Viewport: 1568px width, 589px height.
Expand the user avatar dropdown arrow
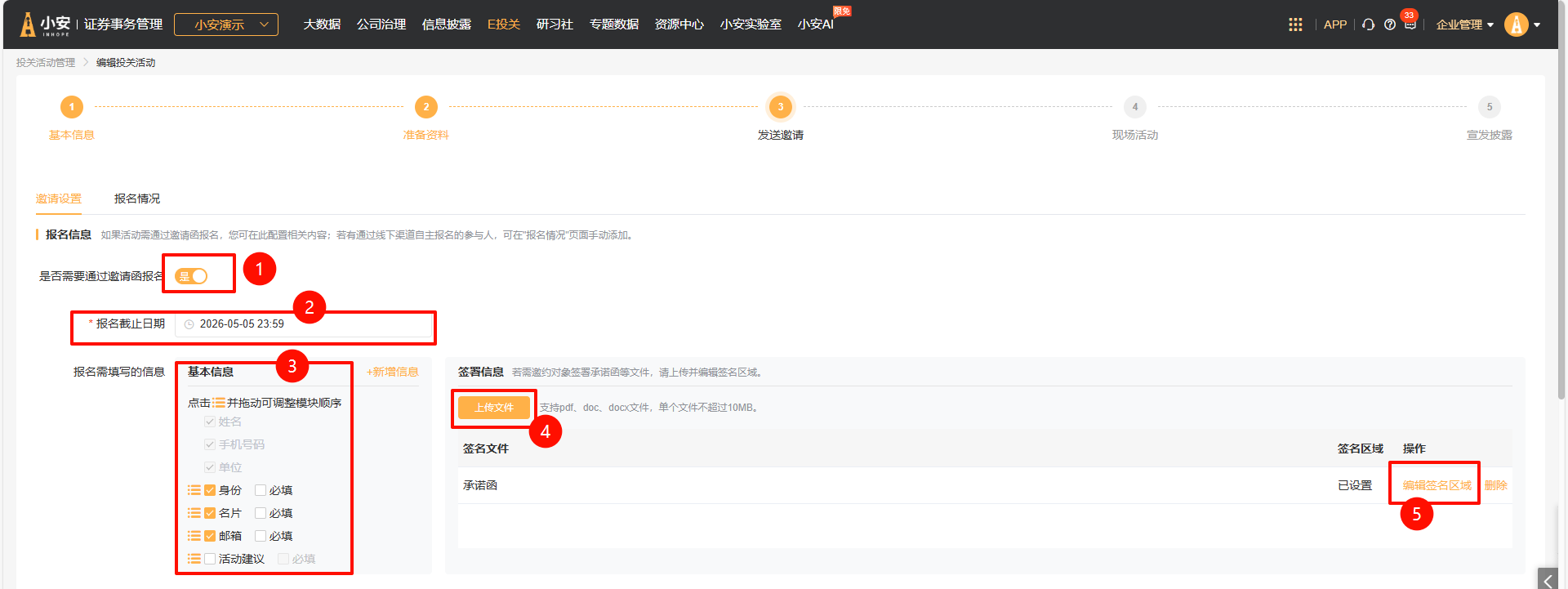point(1537,25)
